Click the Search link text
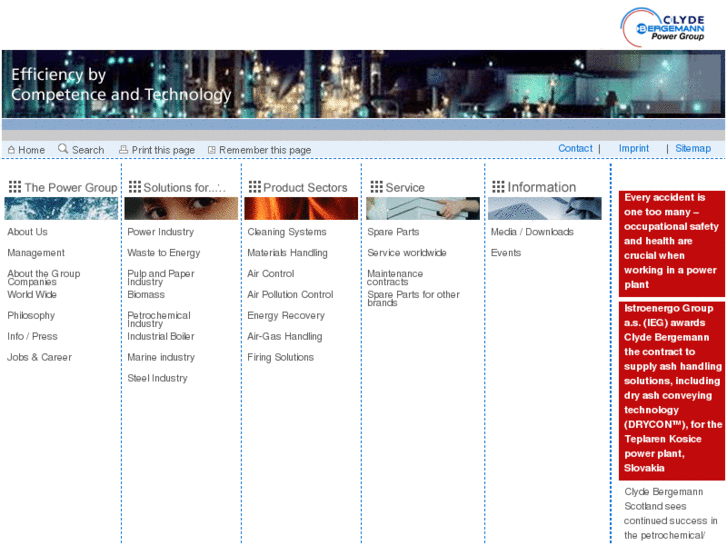Image resolution: width=727 pixels, height=545 pixels. tap(88, 150)
